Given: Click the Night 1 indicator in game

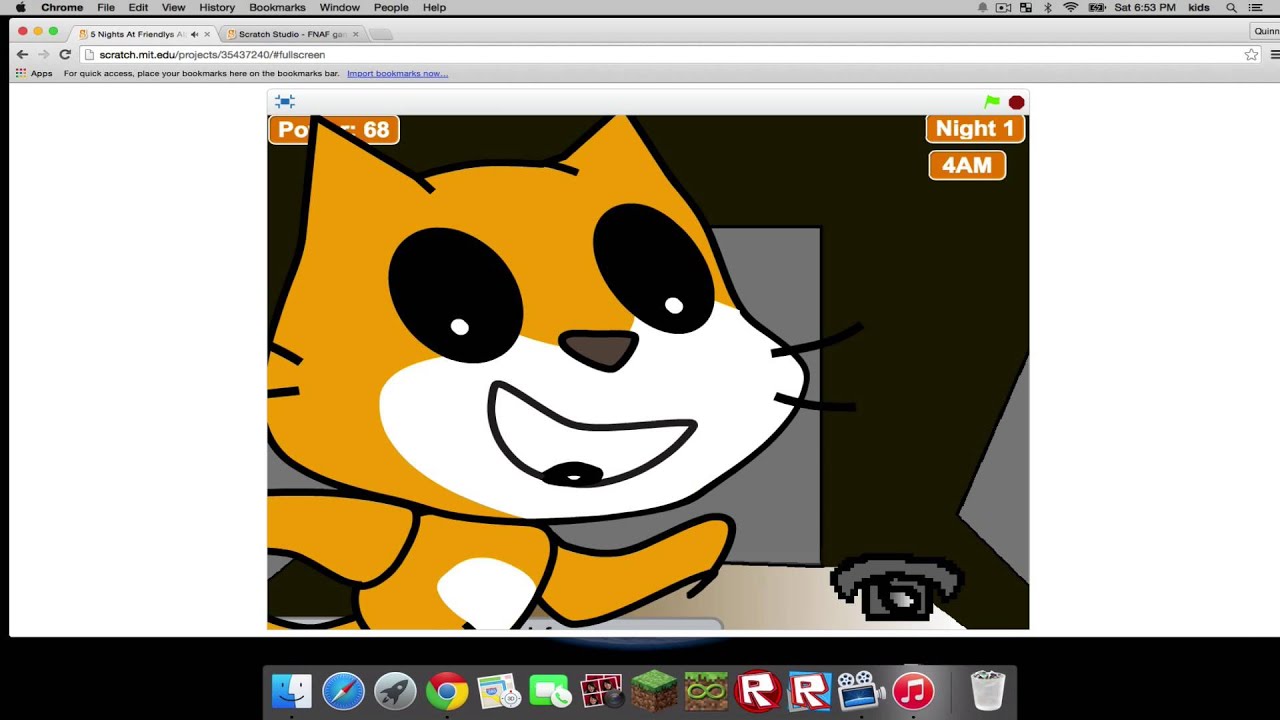Looking at the screenshot, I should click(x=975, y=129).
